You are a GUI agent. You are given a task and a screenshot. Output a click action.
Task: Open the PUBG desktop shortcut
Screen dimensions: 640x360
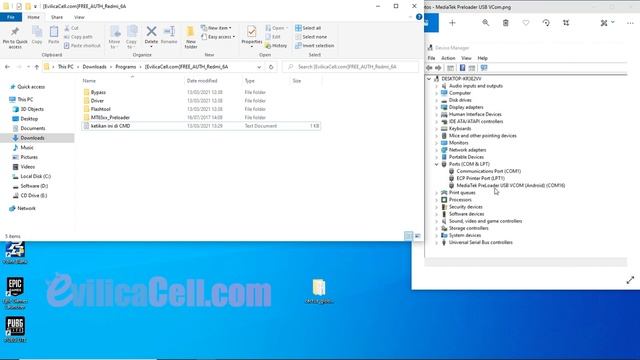click(x=15, y=329)
